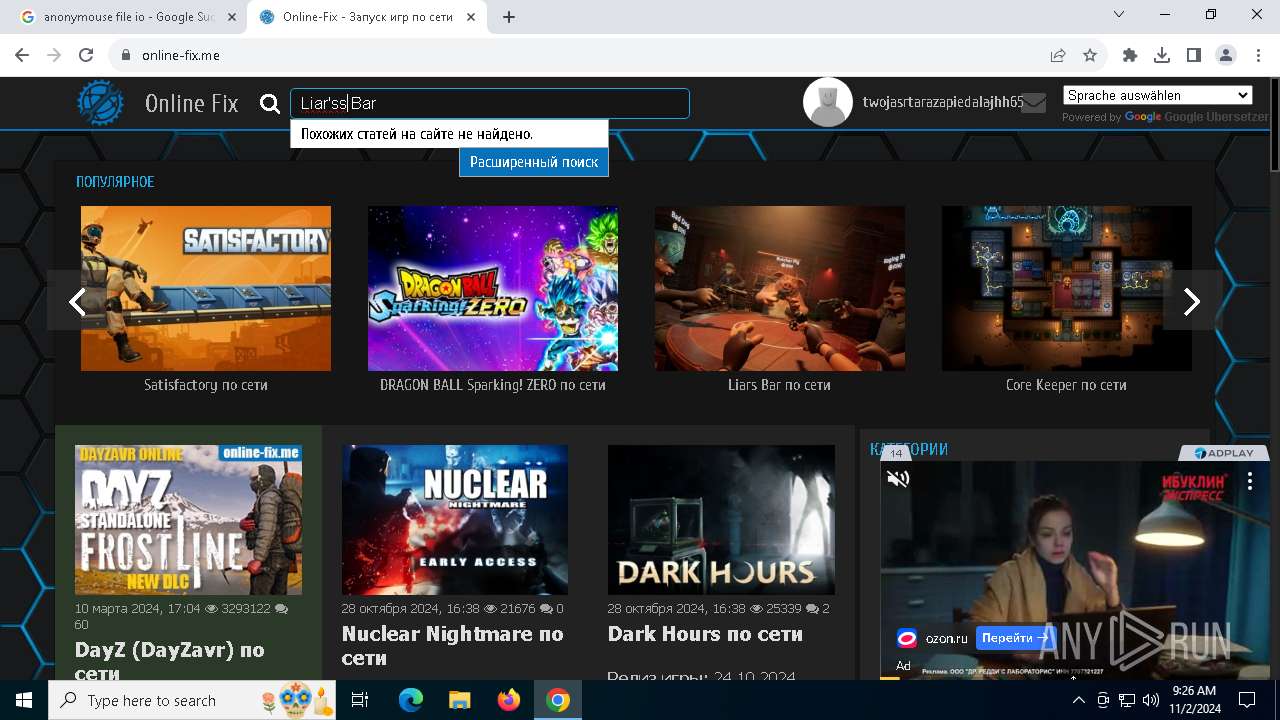Open Satisfactory по сети title link
The height and width of the screenshot is (720, 1280).
click(206, 385)
